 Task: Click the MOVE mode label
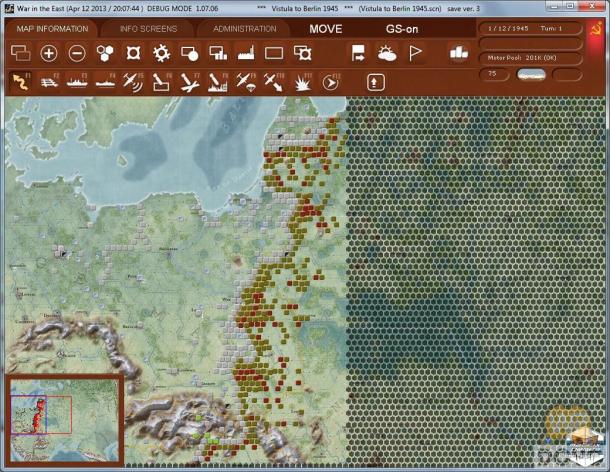326,29
